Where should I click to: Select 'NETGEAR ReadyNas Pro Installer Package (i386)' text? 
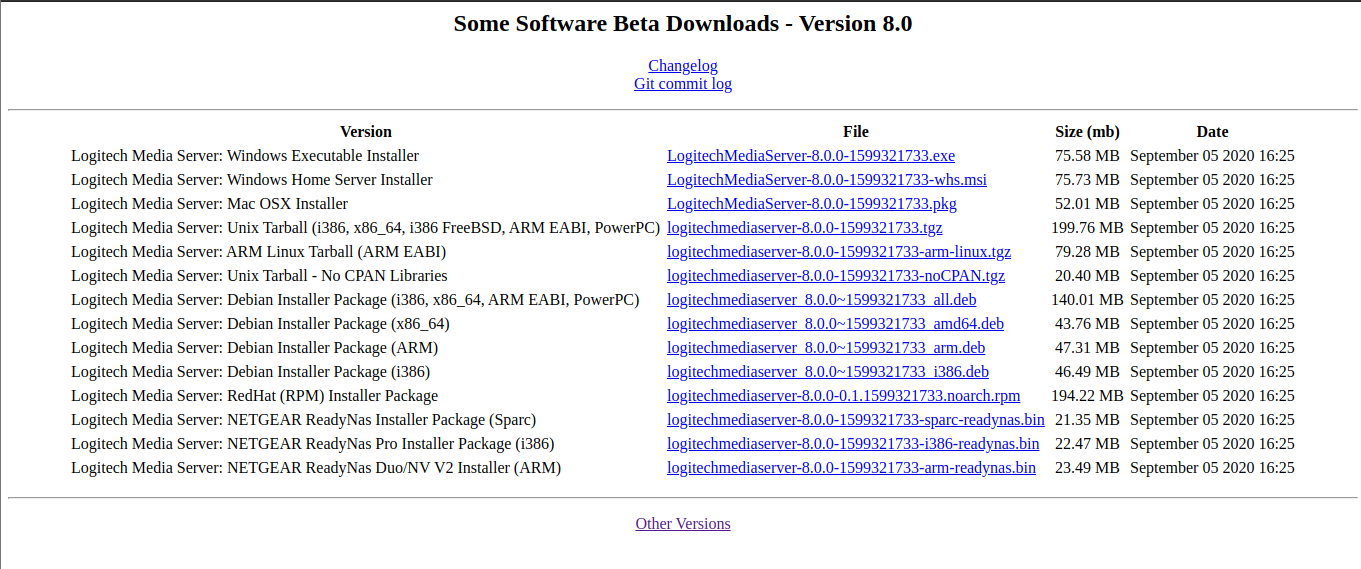(x=390, y=444)
